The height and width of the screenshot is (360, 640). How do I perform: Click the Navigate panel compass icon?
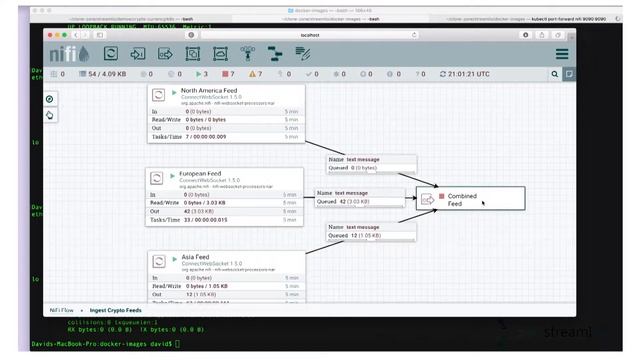click(x=49, y=99)
